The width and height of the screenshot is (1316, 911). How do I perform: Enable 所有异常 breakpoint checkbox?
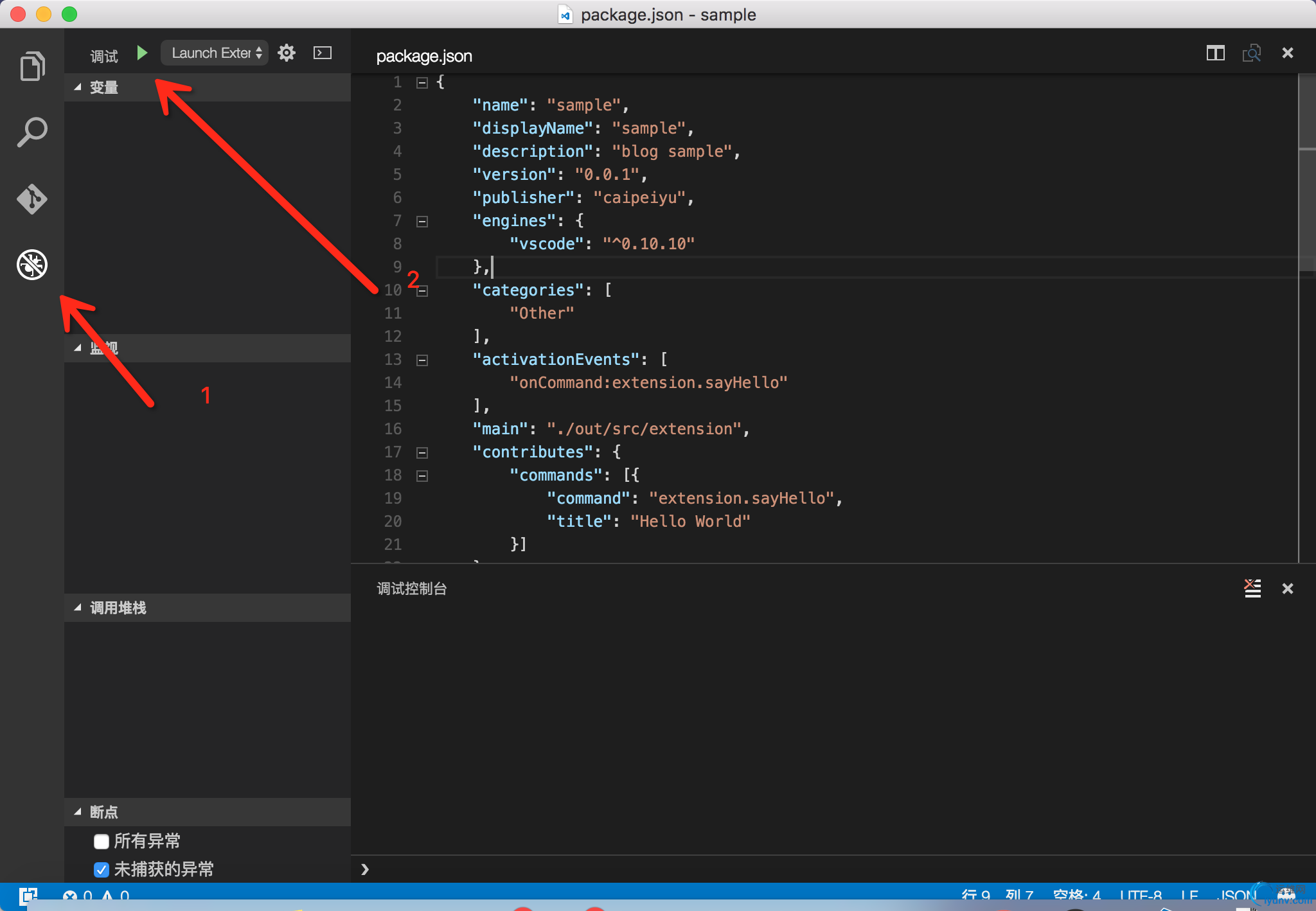102,841
